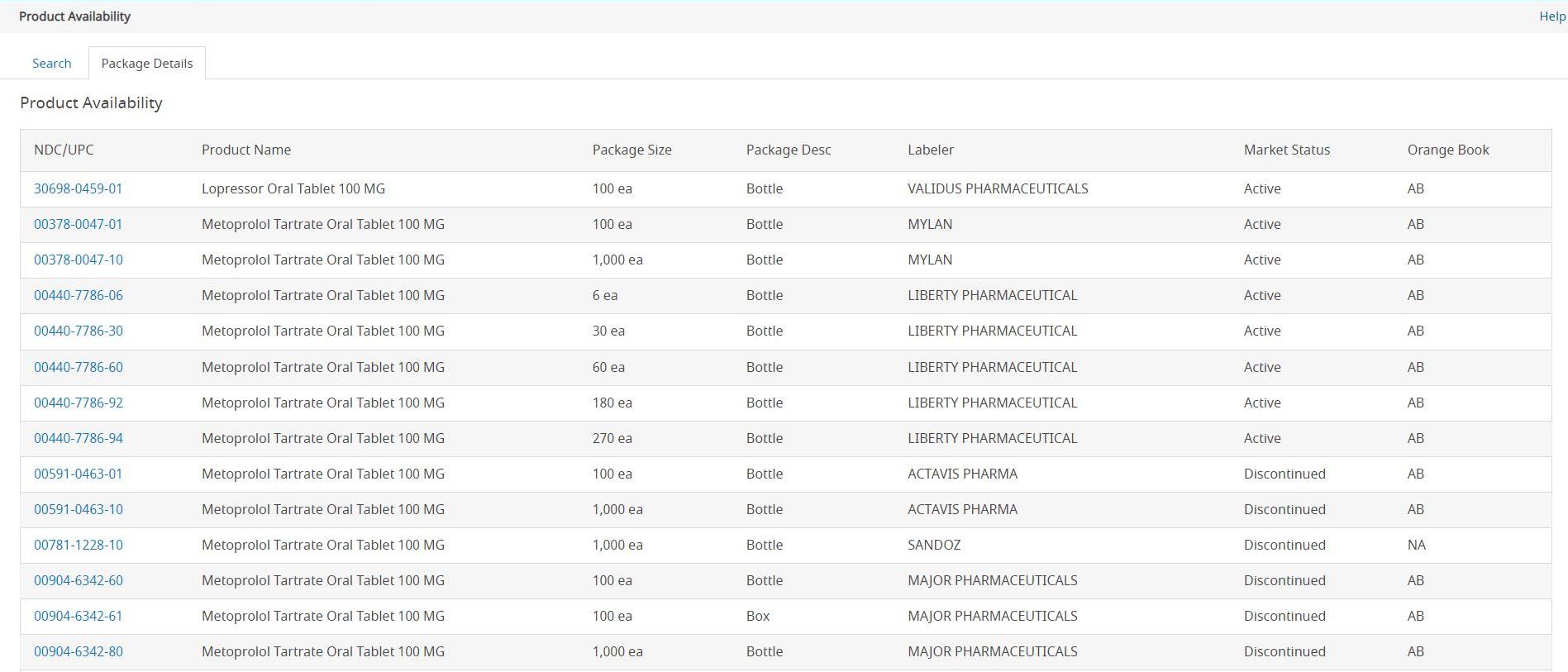This screenshot has width=1568, height=672.
Task: Open NDC 30698-0459-01 Lopressor link
Action: coord(78,188)
